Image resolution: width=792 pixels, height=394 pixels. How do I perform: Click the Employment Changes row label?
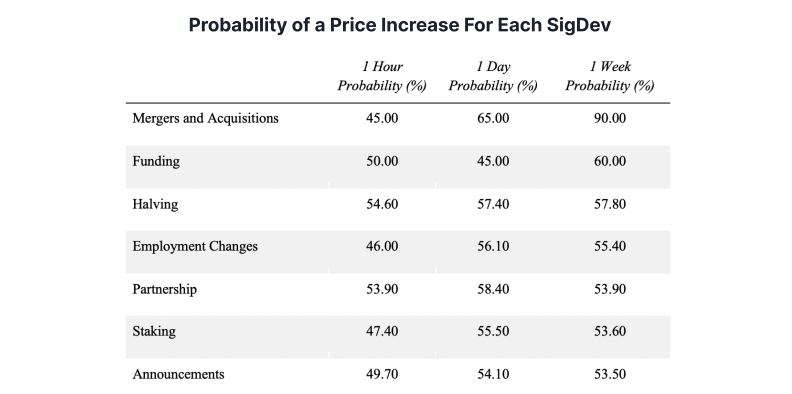pyautogui.click(x=195, y=247)
